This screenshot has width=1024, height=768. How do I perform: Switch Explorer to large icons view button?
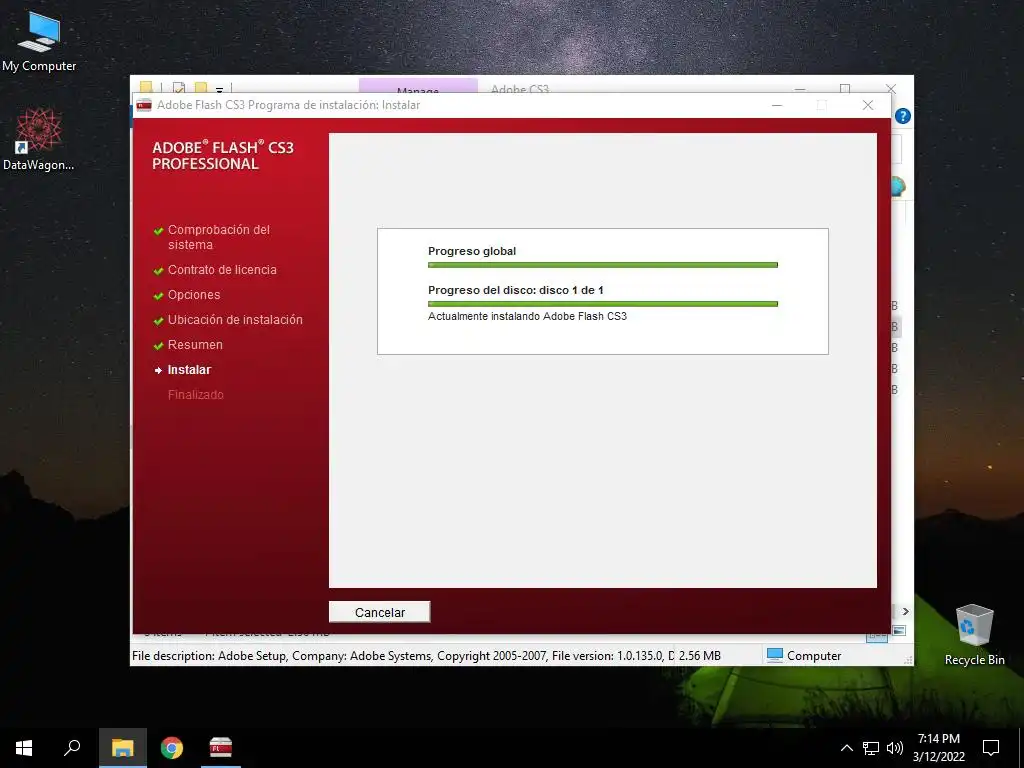click(899, 630)
